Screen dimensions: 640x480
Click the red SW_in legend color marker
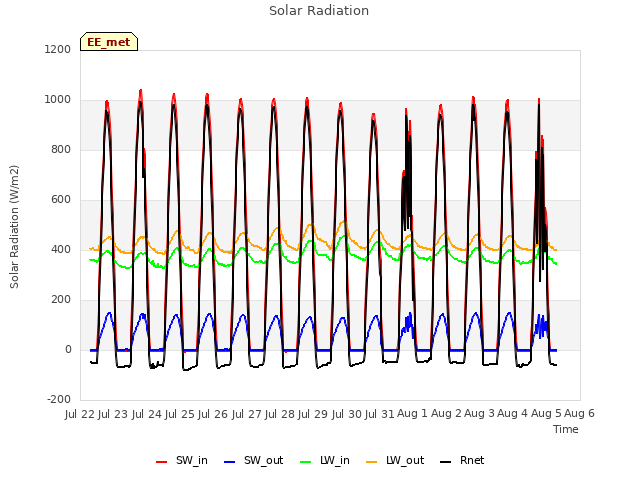click(x=162, y=462)
